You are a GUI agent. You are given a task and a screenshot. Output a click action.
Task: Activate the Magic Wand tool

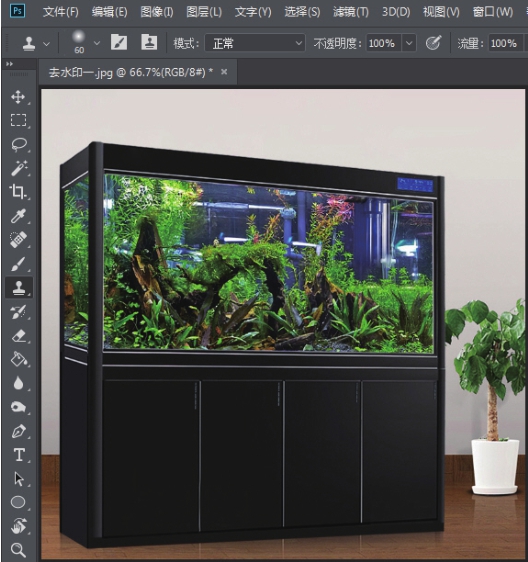click(x=19, y=168)
